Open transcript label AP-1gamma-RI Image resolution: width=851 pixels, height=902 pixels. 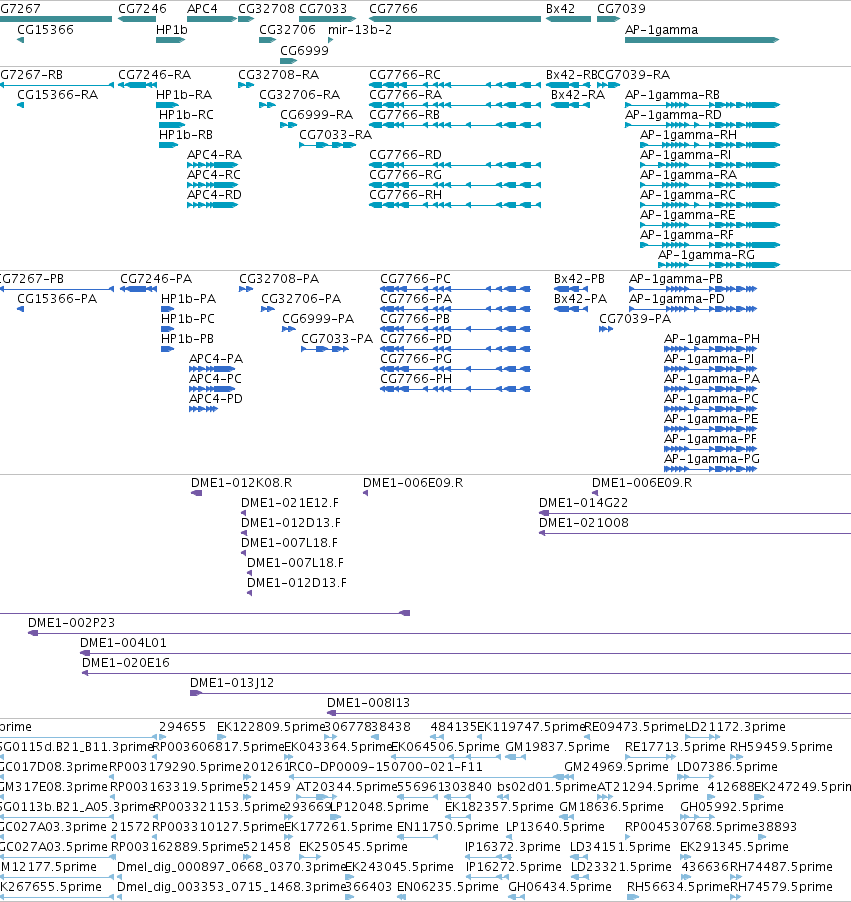click(686, 155)
